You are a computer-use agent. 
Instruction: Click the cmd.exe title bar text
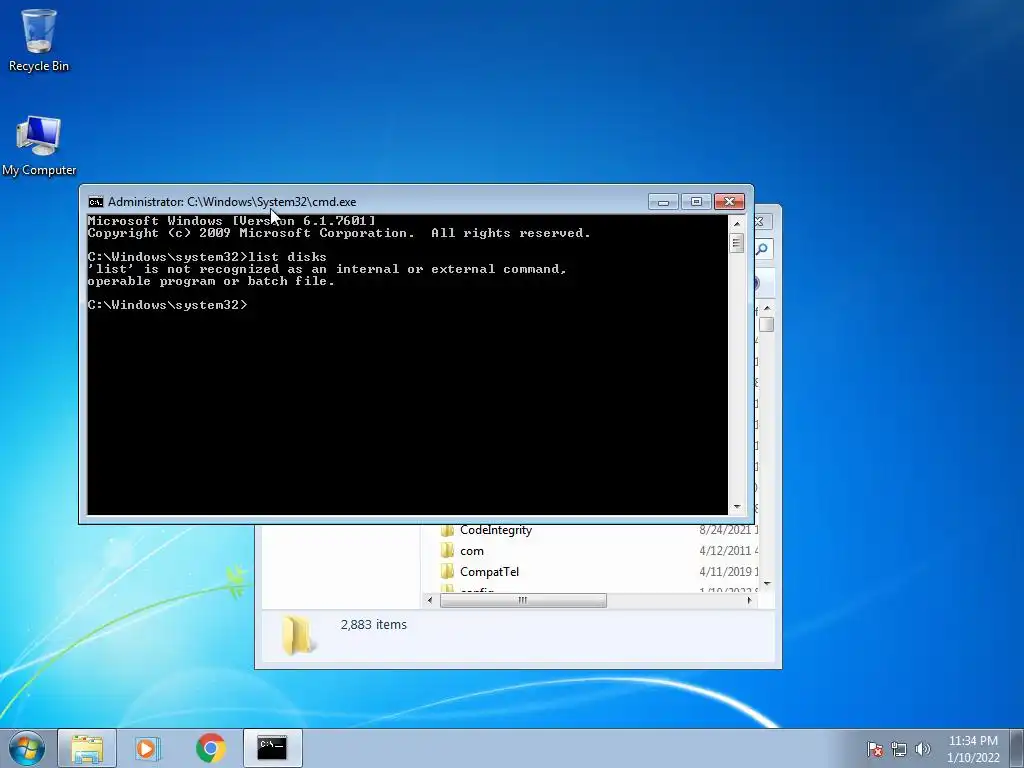click(232, 202)
